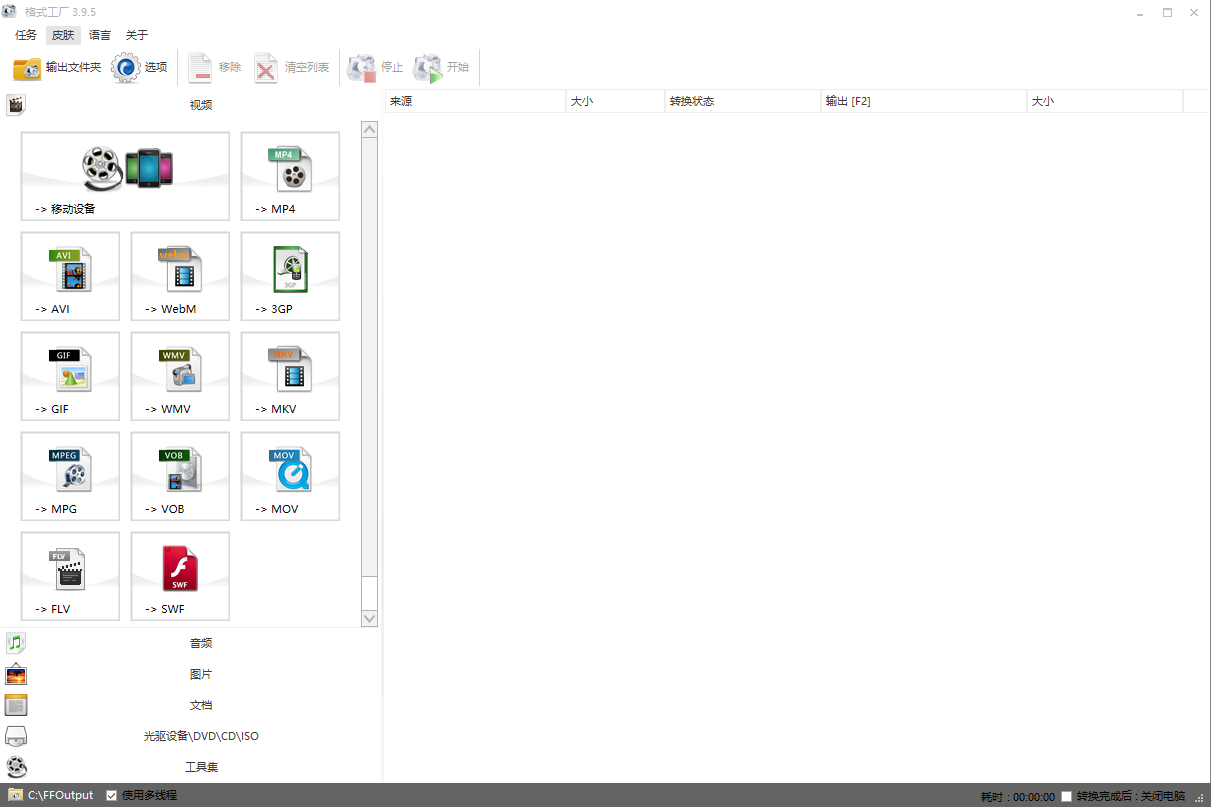Open the Options settings gear
Image resolution: width=1211 pixels, height=807 pixels.
point(139,68)
